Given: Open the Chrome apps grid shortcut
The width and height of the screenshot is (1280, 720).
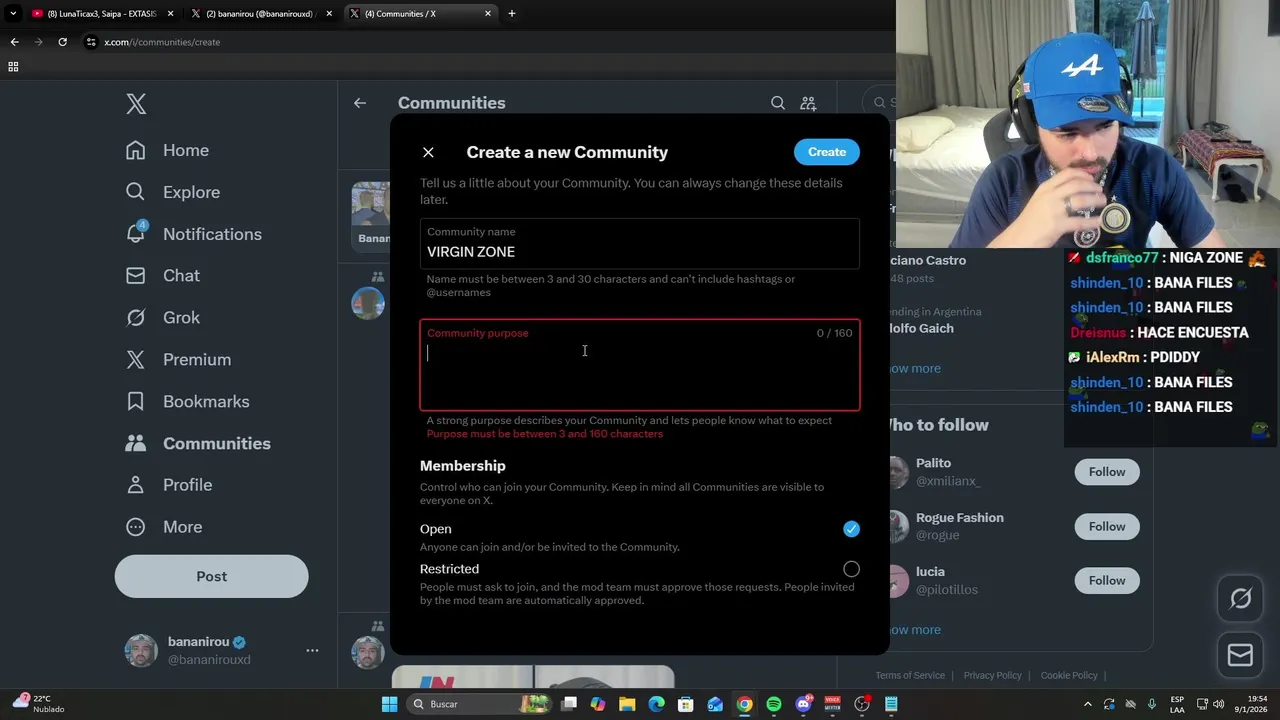Looking at the screenshot, I should pos(13,67).
